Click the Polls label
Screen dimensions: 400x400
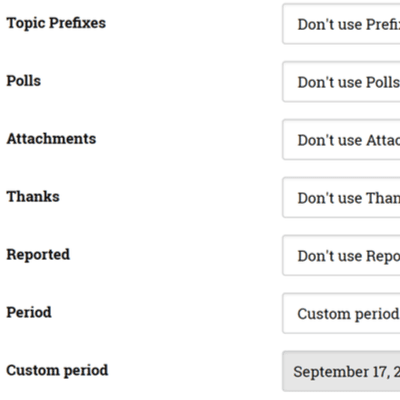coord(24,81)
